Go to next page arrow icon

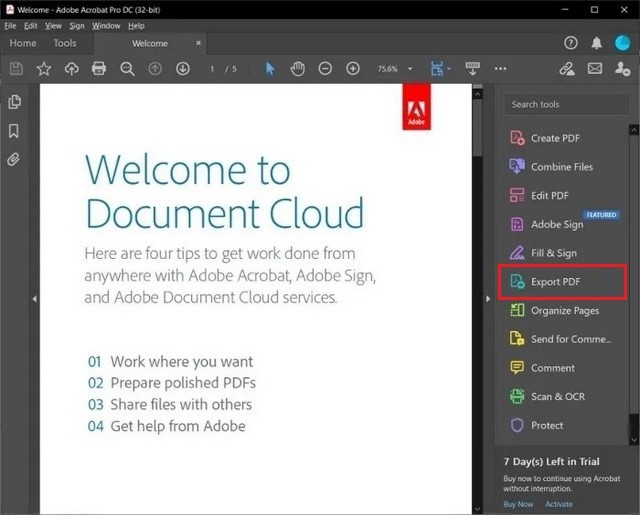pos(182,69)
